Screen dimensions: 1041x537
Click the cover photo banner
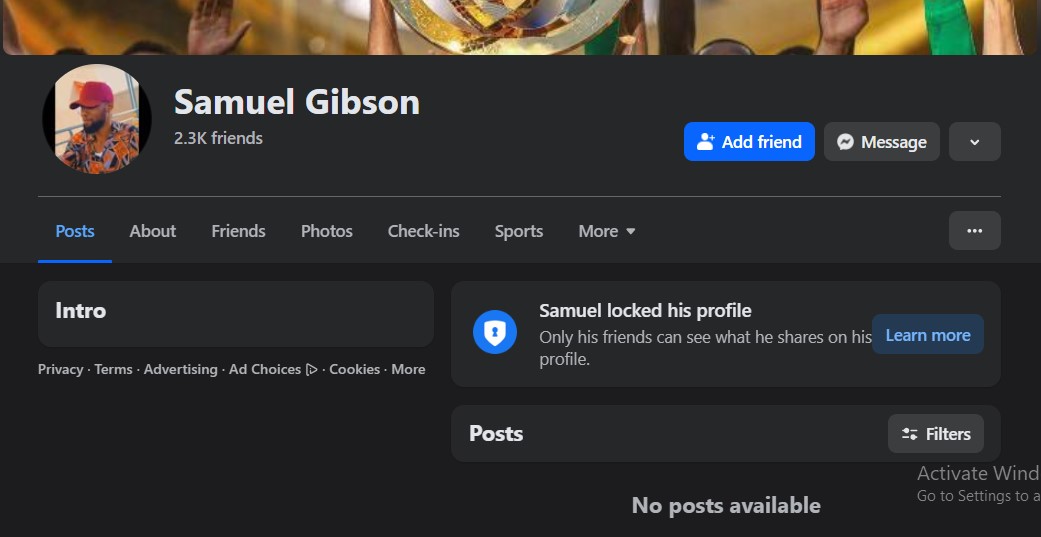[520, 27]
